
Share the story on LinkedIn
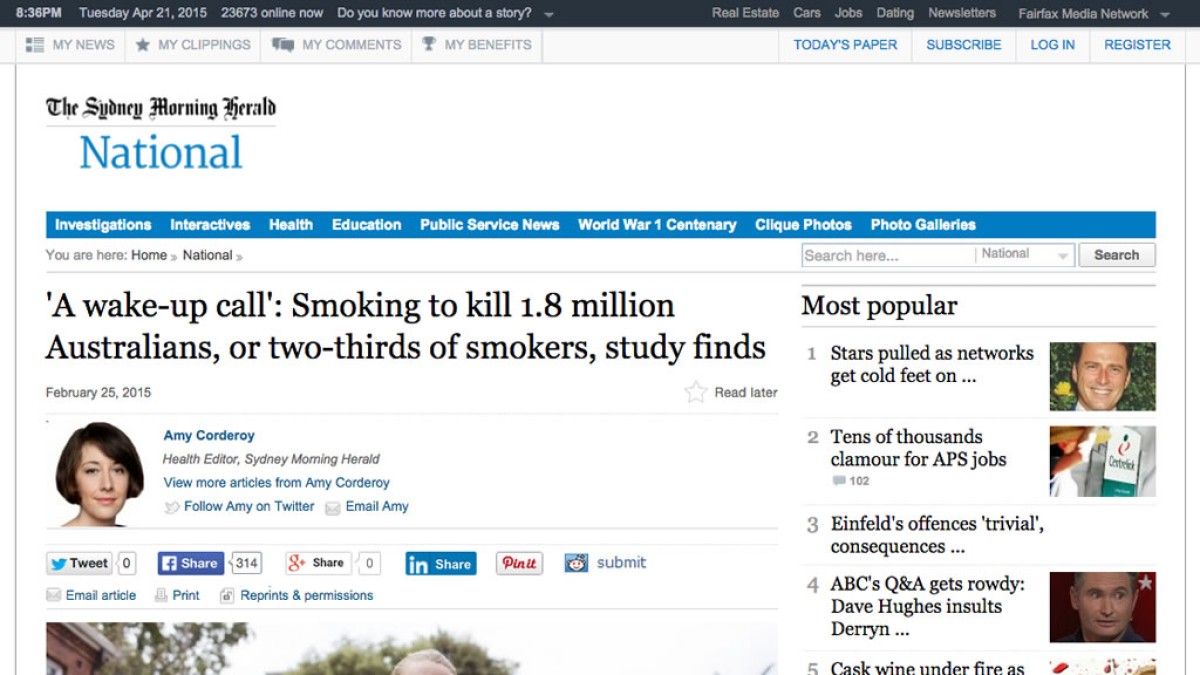click(440, 563)
